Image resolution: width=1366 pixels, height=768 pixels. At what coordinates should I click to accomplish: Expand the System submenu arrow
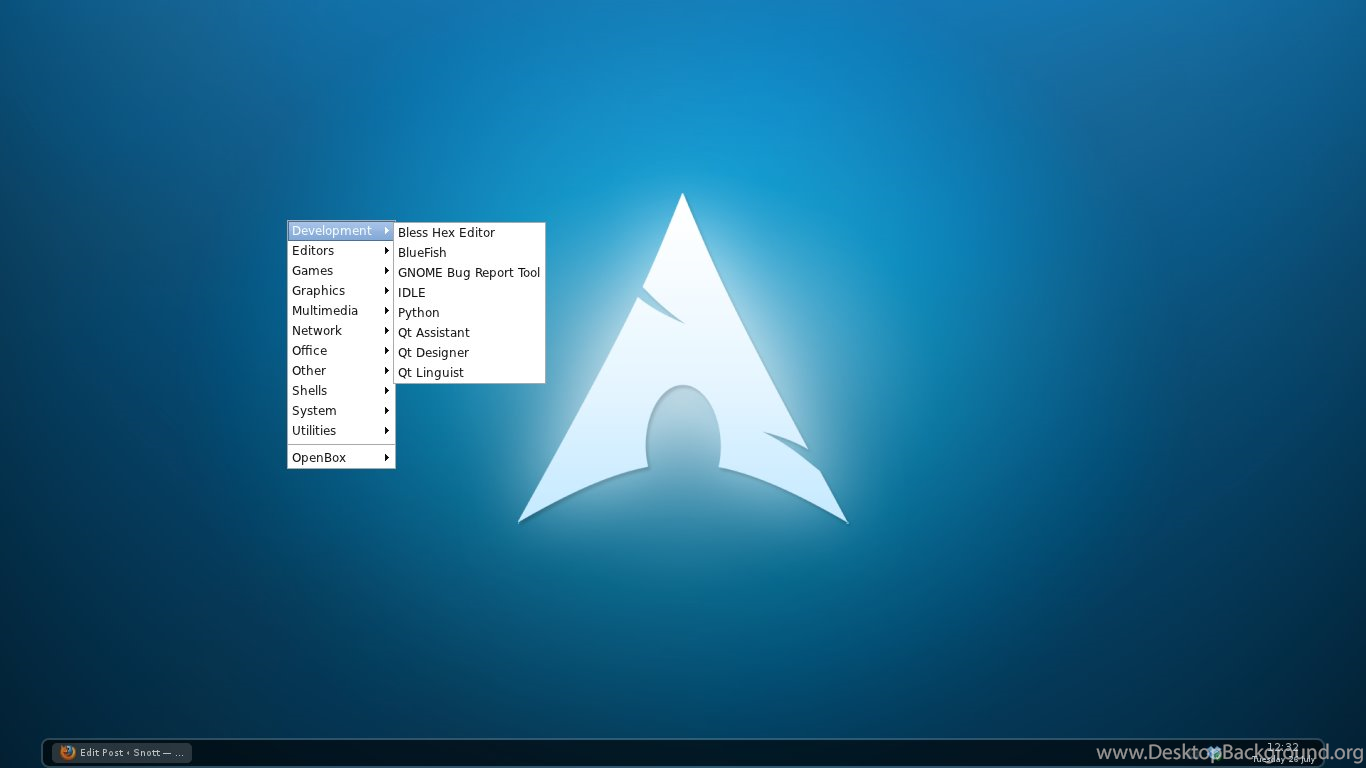(x=386, y=411)
